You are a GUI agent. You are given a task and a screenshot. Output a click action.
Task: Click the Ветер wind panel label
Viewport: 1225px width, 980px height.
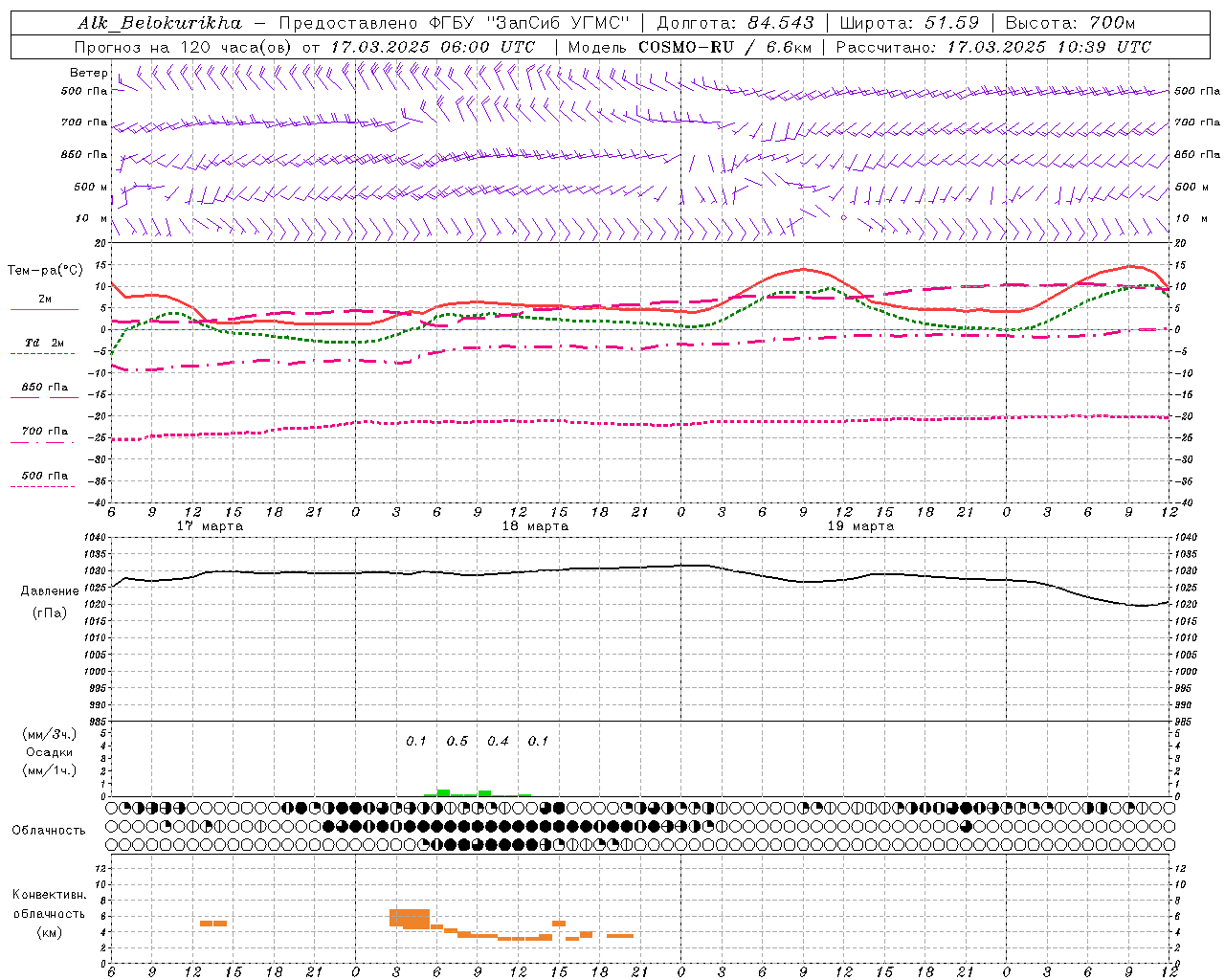(88, 73)
